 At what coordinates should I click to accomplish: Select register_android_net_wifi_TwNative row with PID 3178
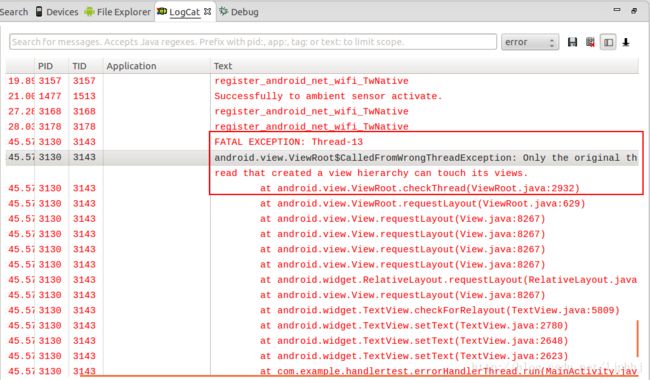(322, 127)
